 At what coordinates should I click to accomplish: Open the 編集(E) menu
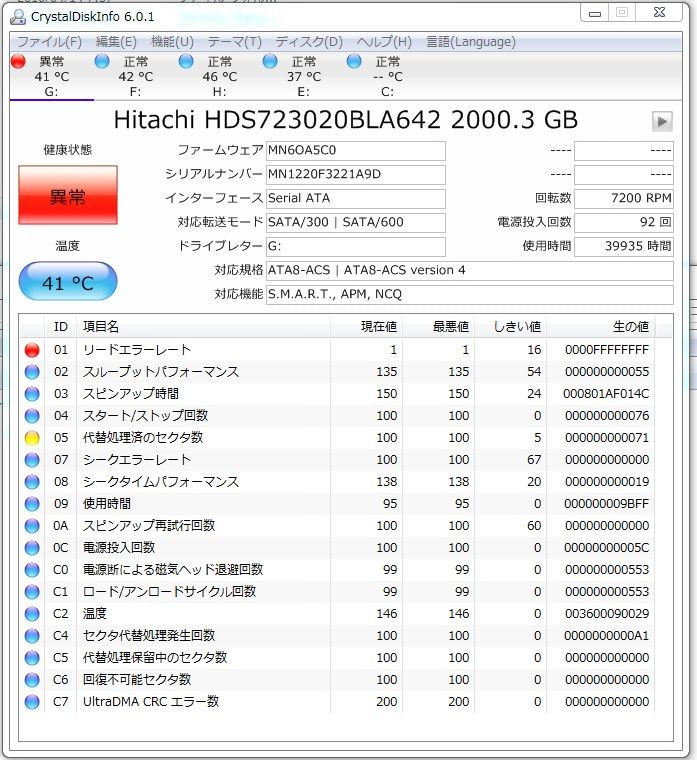pos(116,42)
